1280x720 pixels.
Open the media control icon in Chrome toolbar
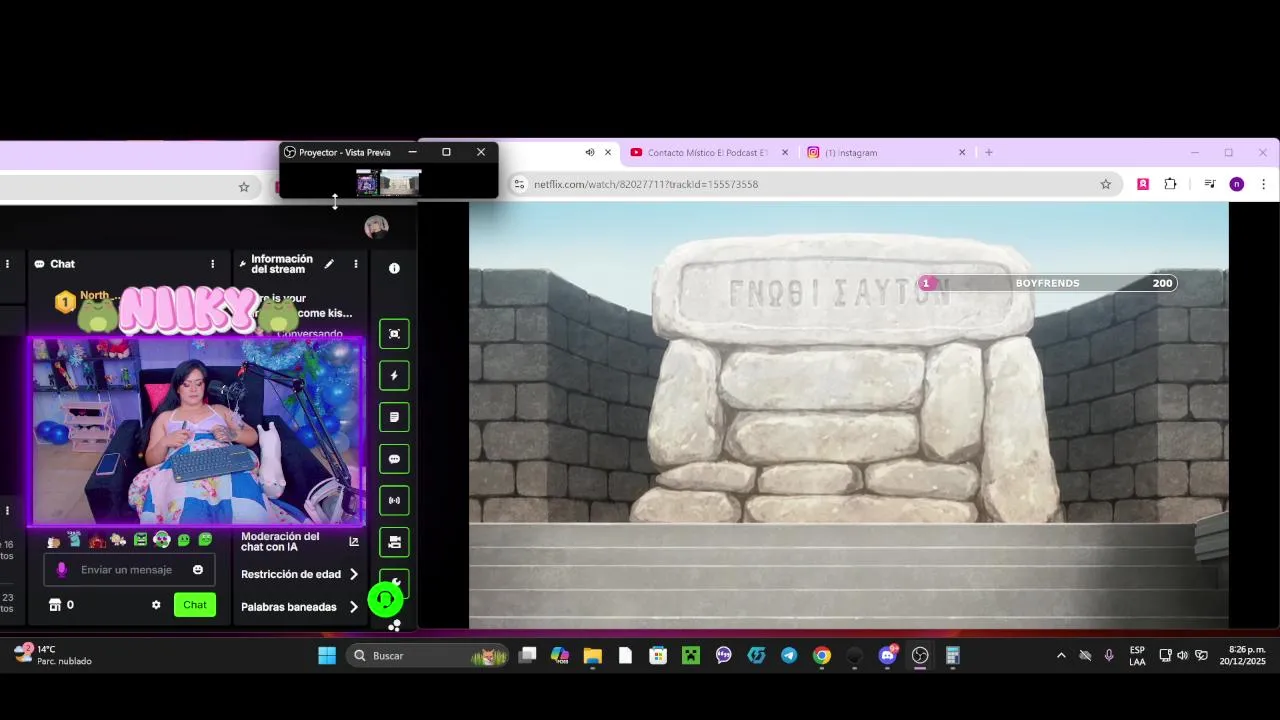pyautogui.click(x=1209, y=184)
